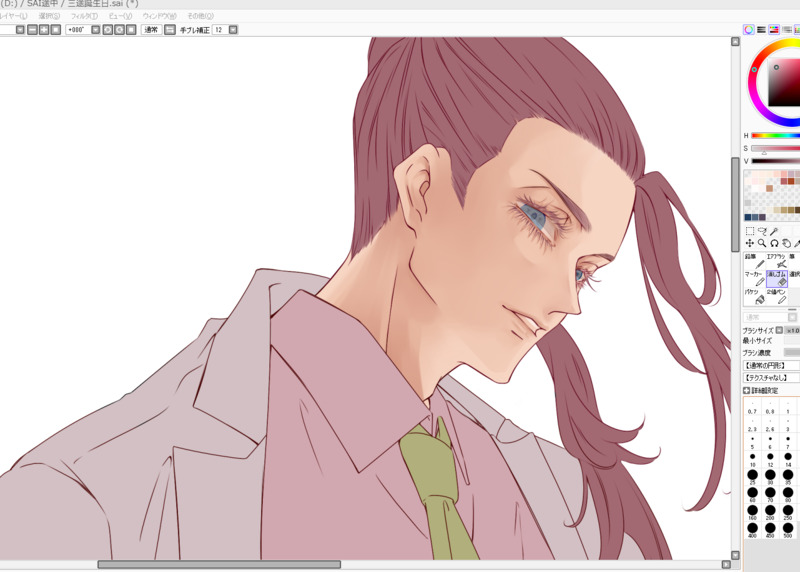Open the 【テクスチャなし】 texture dropdown
Viewport: 800px width, 572px height.
tap(771, 378)
